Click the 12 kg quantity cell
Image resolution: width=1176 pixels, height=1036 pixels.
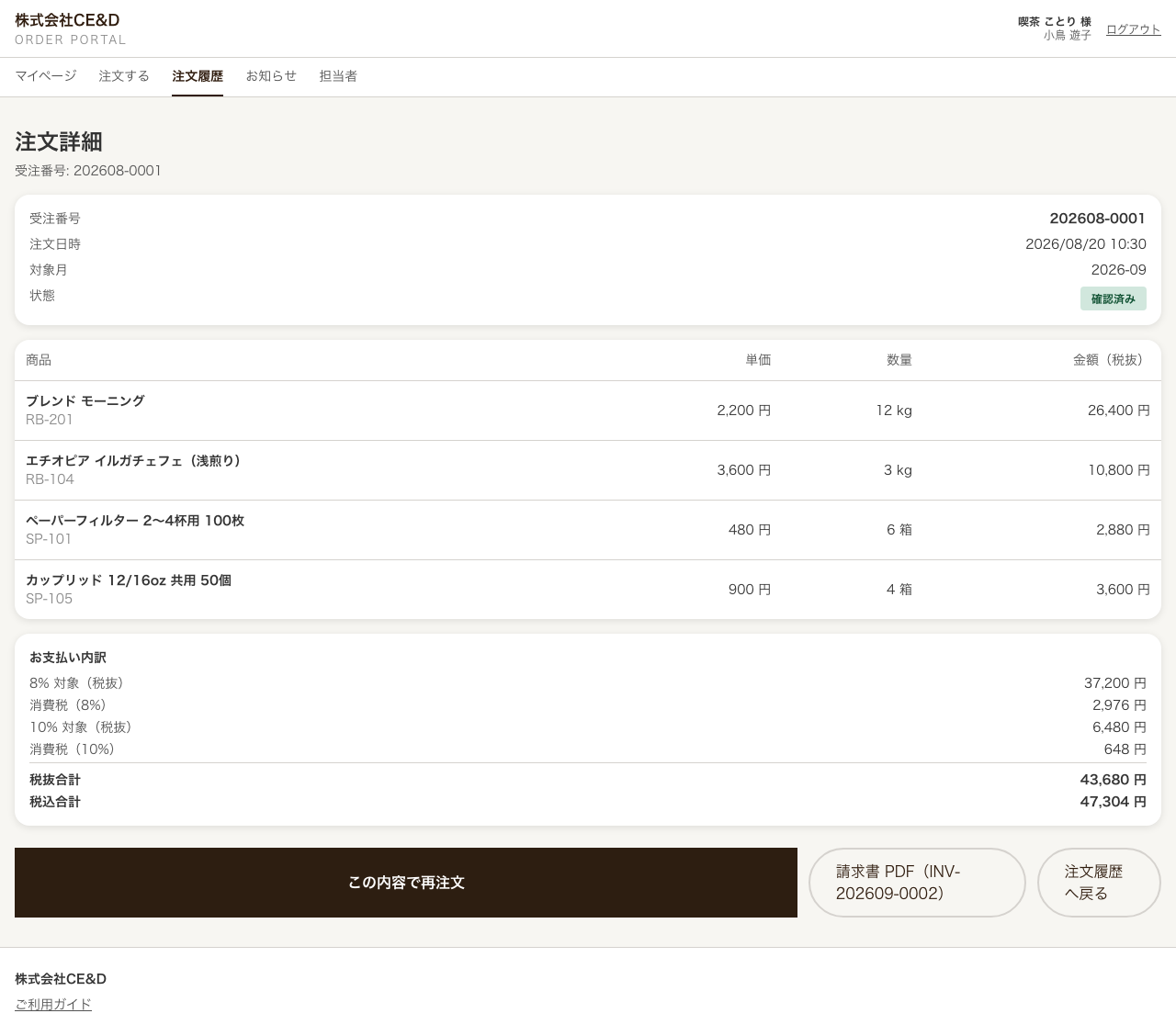coord(894,411)
